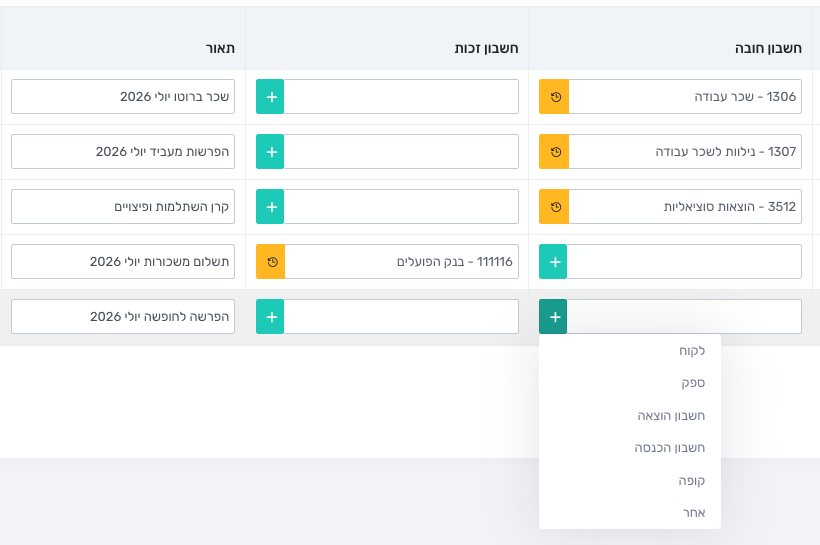
Task: Open credit account plus in שכר ברוטו row
Action: (270, 97)
